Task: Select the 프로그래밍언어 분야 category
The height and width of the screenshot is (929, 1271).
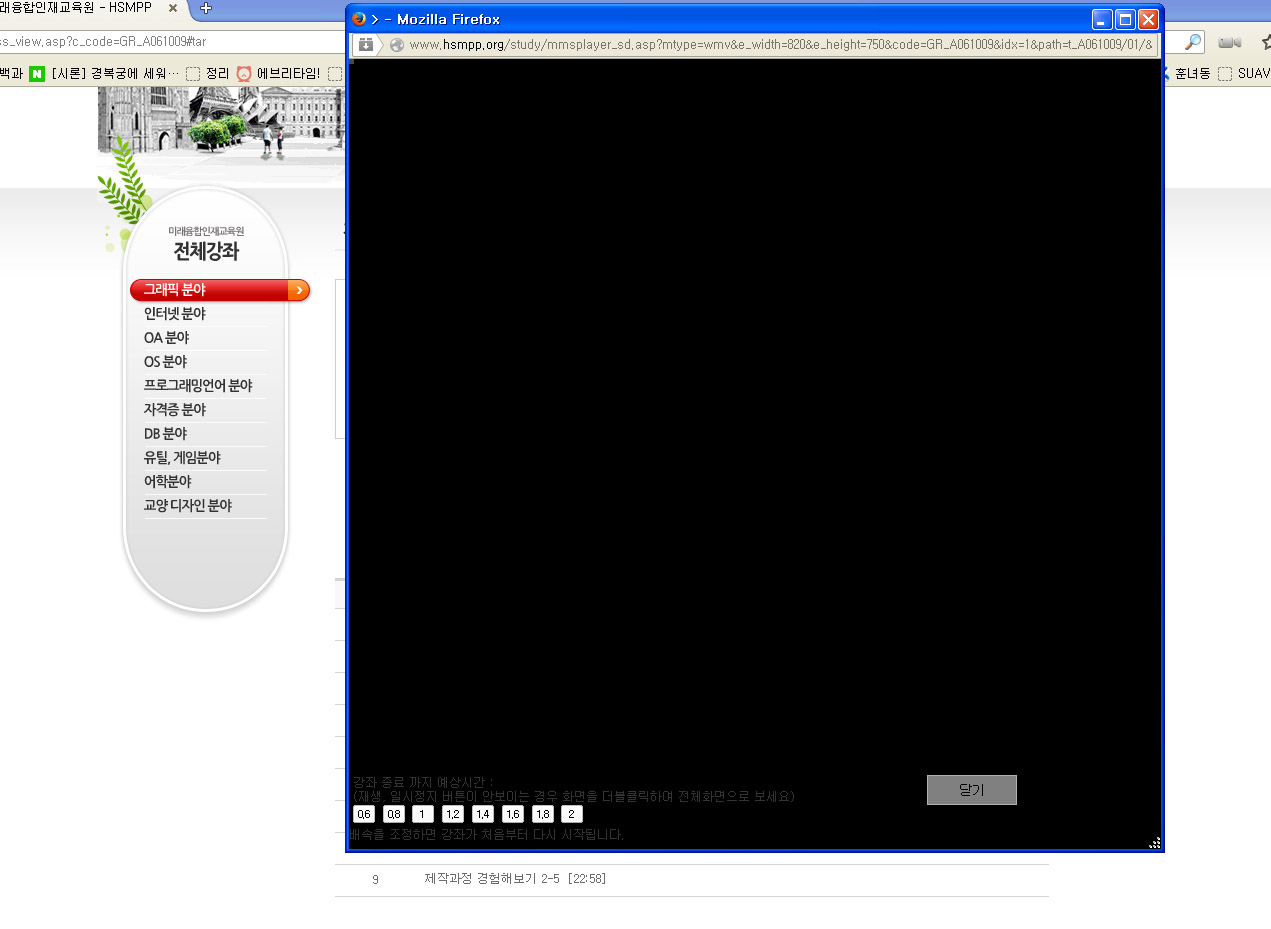Action: (x=198, y=386)
